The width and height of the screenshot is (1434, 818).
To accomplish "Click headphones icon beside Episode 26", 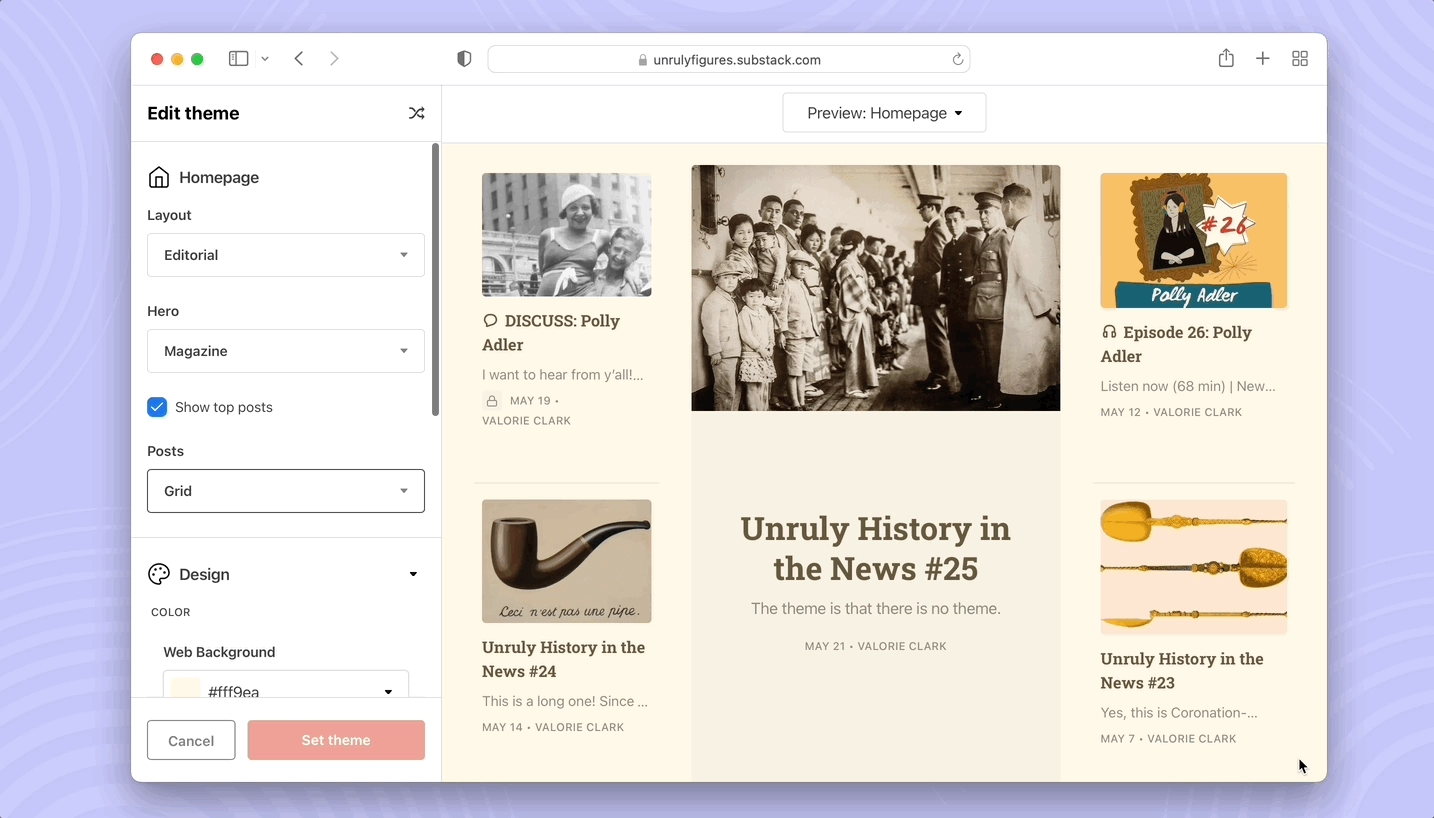I will [1109, 332].
